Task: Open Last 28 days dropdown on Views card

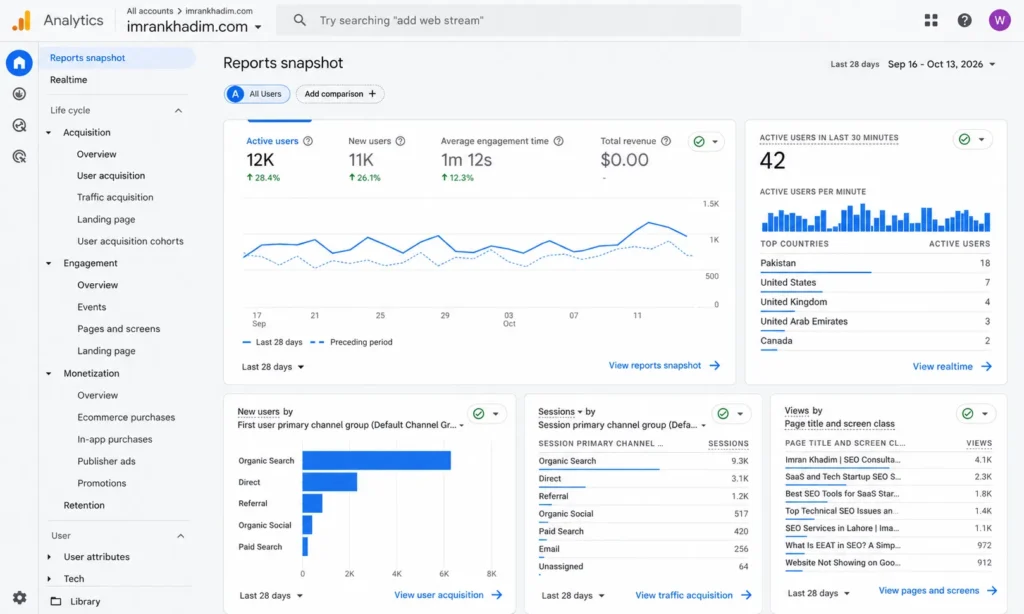Action: [x=819, y=593]
